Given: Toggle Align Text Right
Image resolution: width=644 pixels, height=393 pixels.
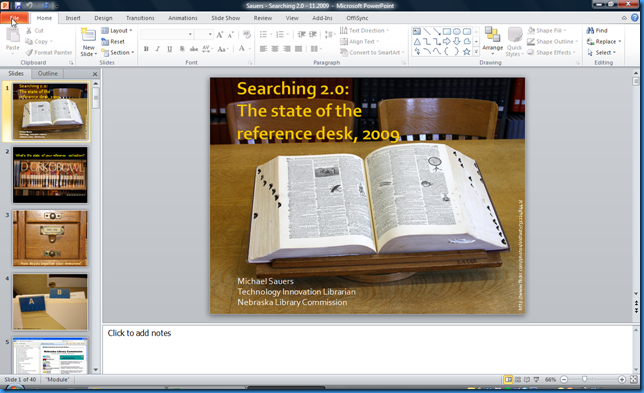Looking at the screenshot, I should pos(287,49).
